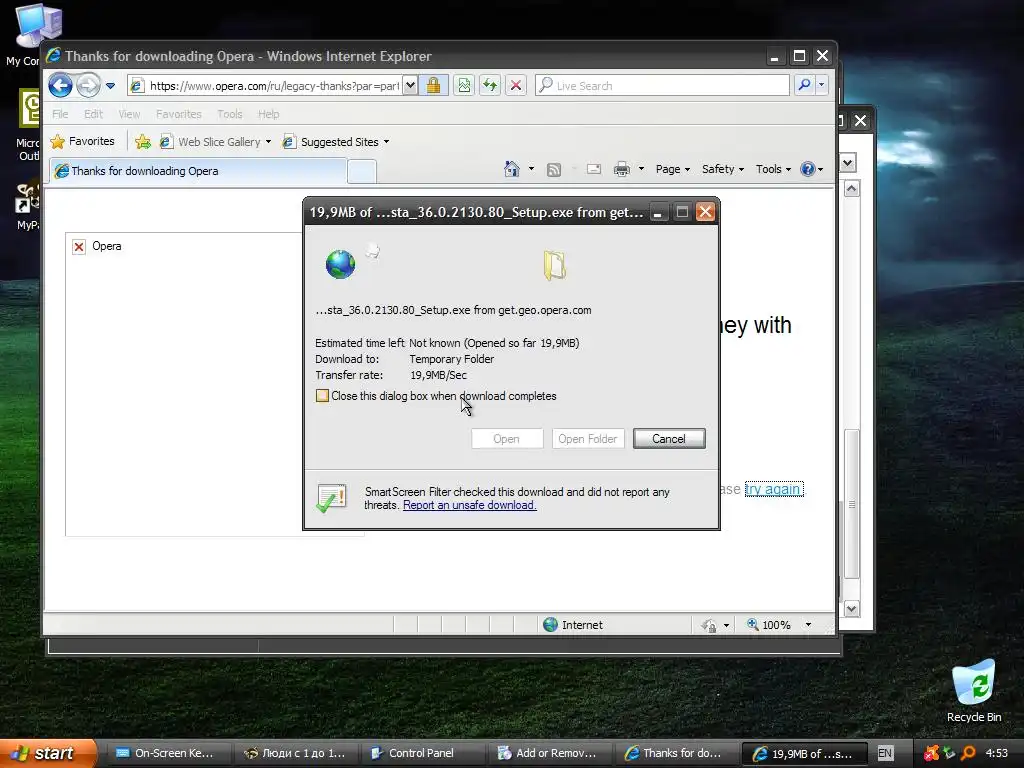
Task: Open the View menu
Action: click(x=129, y=114)
